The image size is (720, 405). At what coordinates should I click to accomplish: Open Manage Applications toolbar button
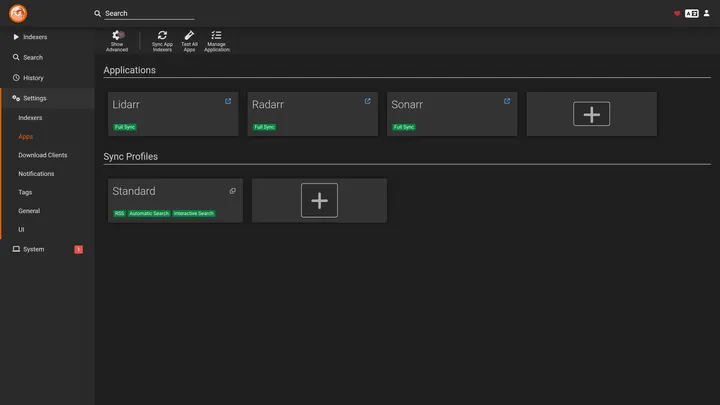coord(217,41)
